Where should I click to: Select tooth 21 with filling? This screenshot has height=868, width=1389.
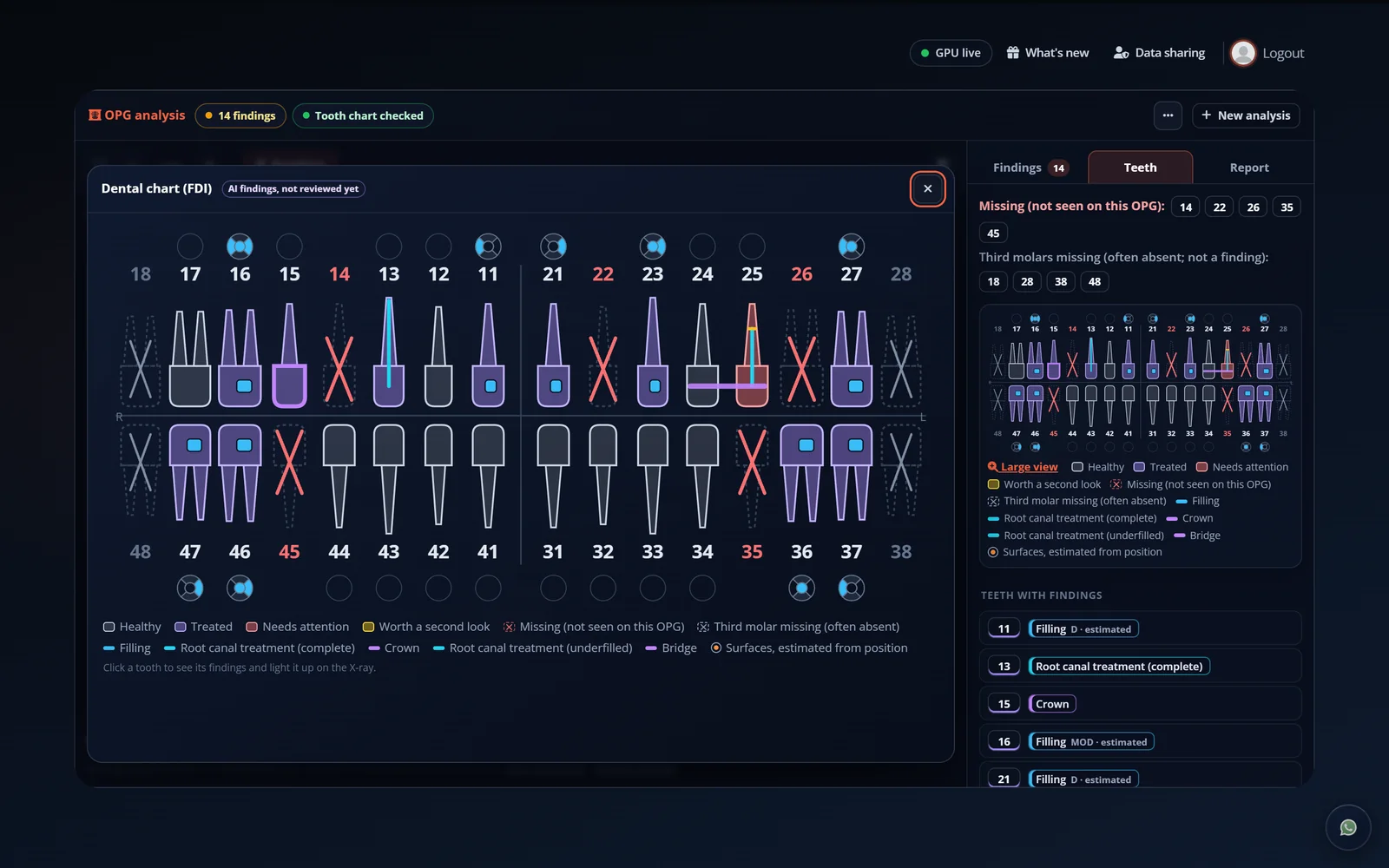point(553,355)
